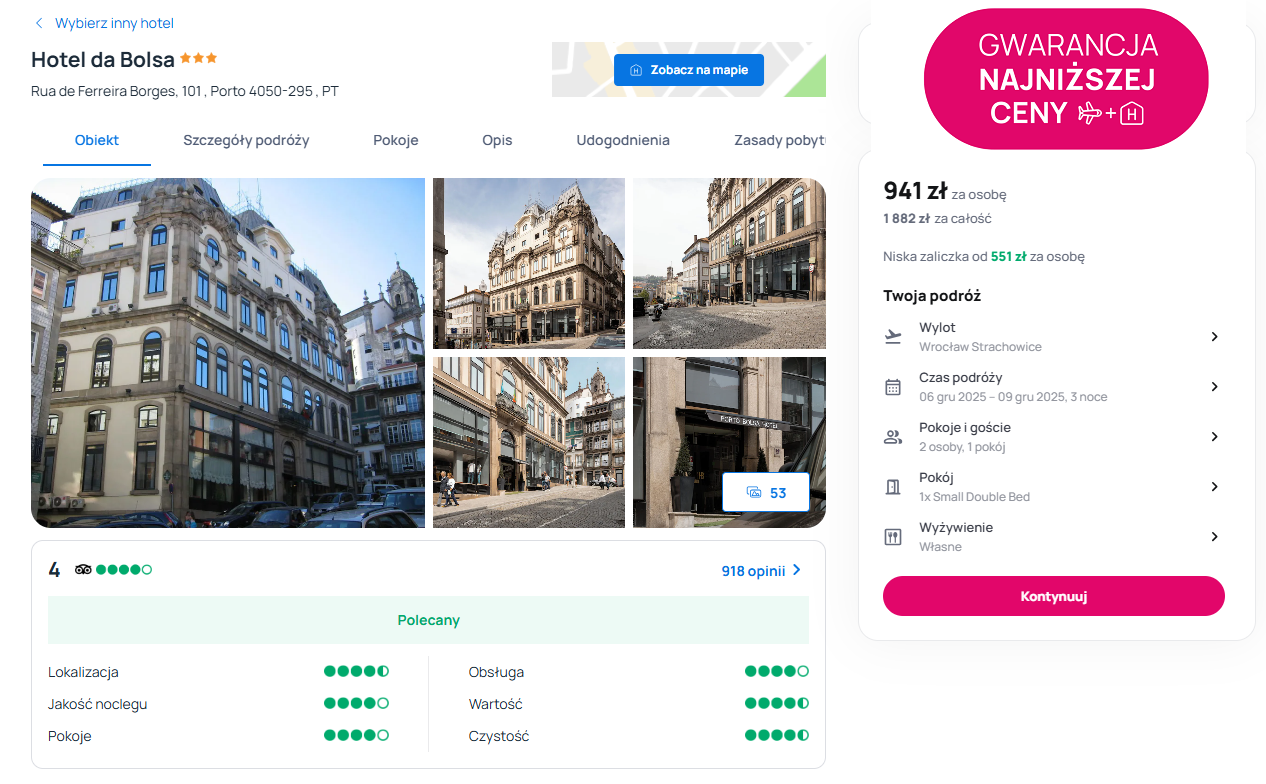Open the 918 opinii reviews link
Viewport: 1266px width, 784px height.
(x=761, y=571)
